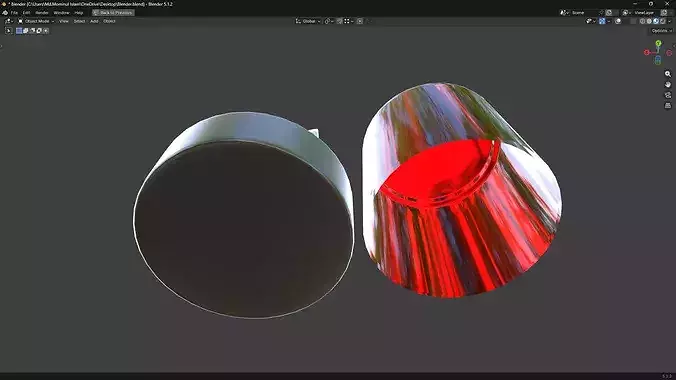
Task: Click the Back to Previous button
Action: [x=113, y=13]
